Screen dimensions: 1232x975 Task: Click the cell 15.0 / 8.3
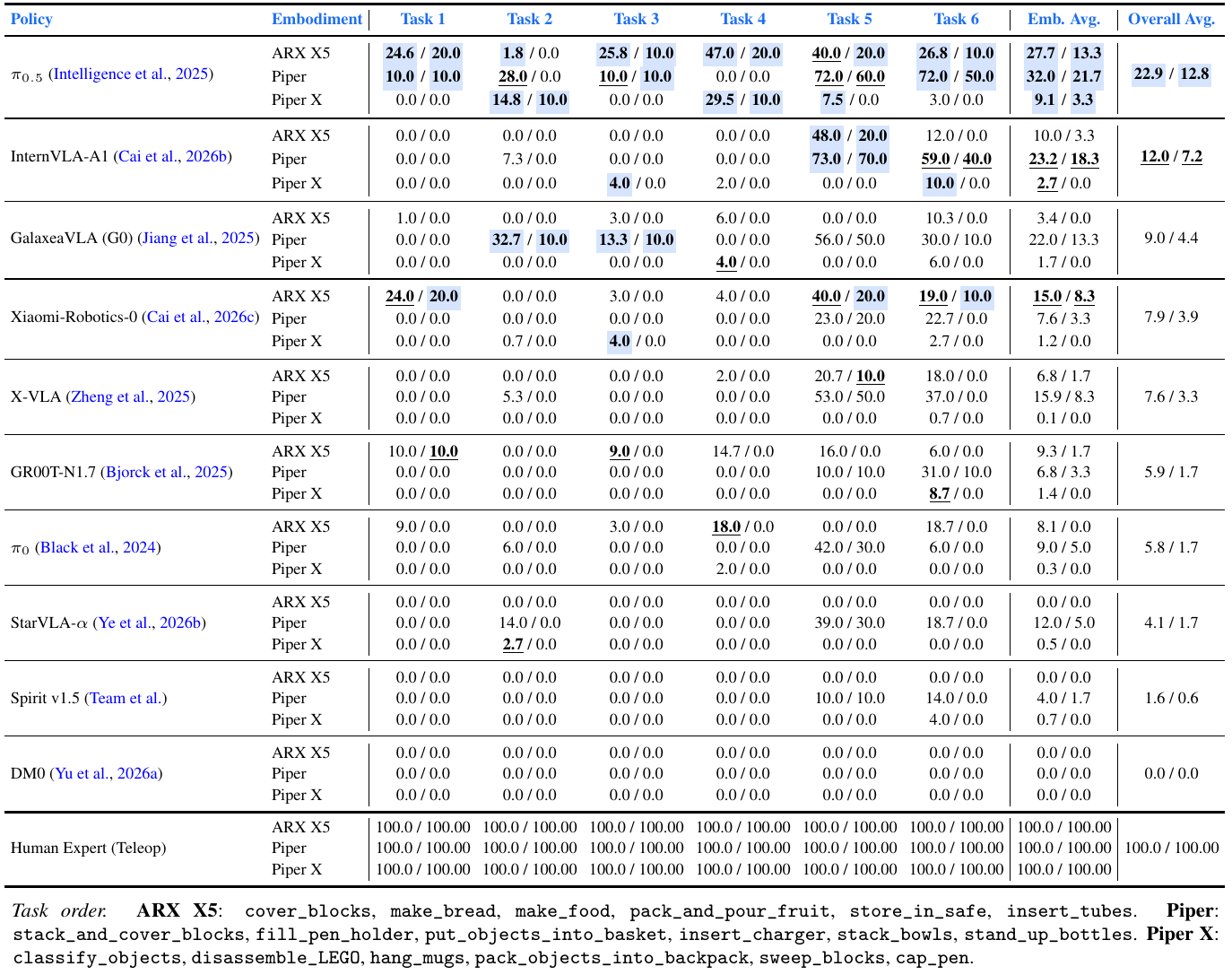click(x=1064, y=296)
